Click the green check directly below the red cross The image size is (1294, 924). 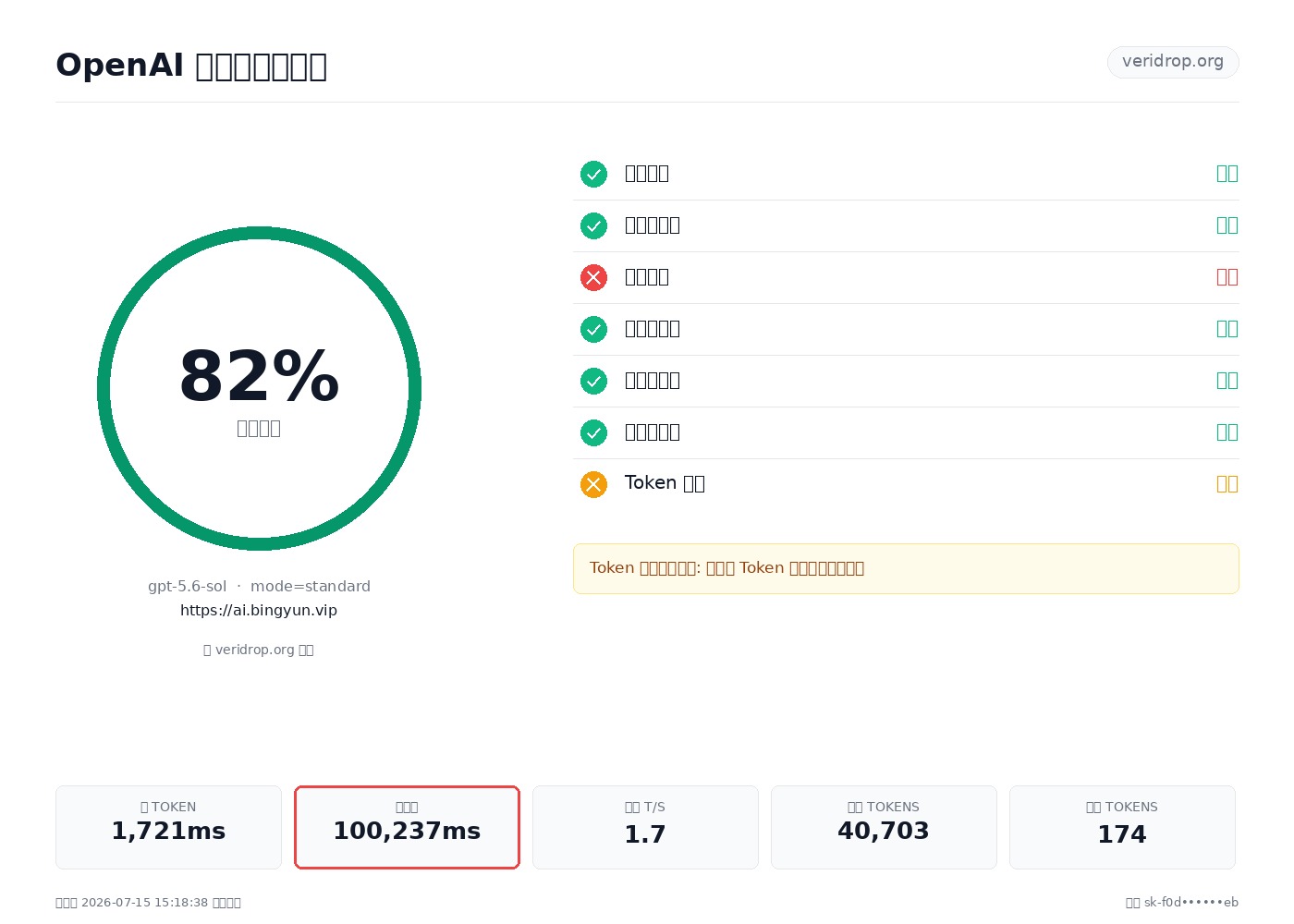point(593,329)
